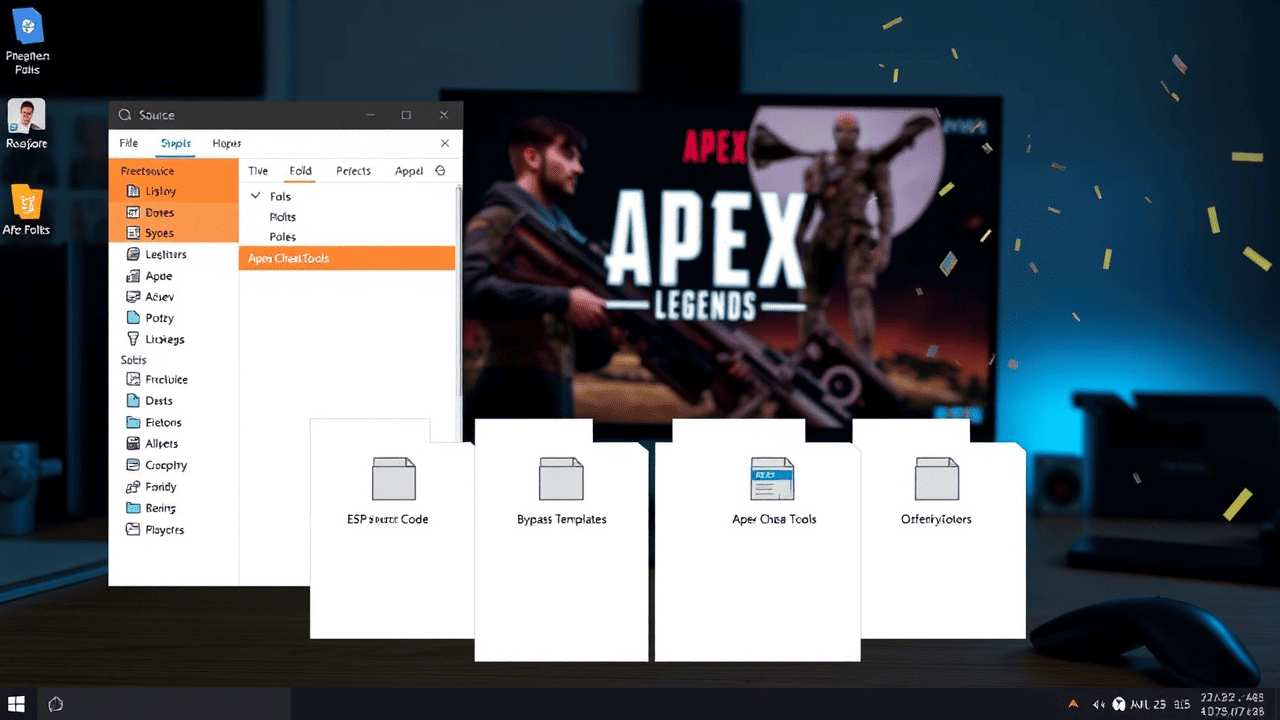This screenshot has height=720, width=1280.
Task: Select the Dotes sidebar item icon
Action: (135, 212)
